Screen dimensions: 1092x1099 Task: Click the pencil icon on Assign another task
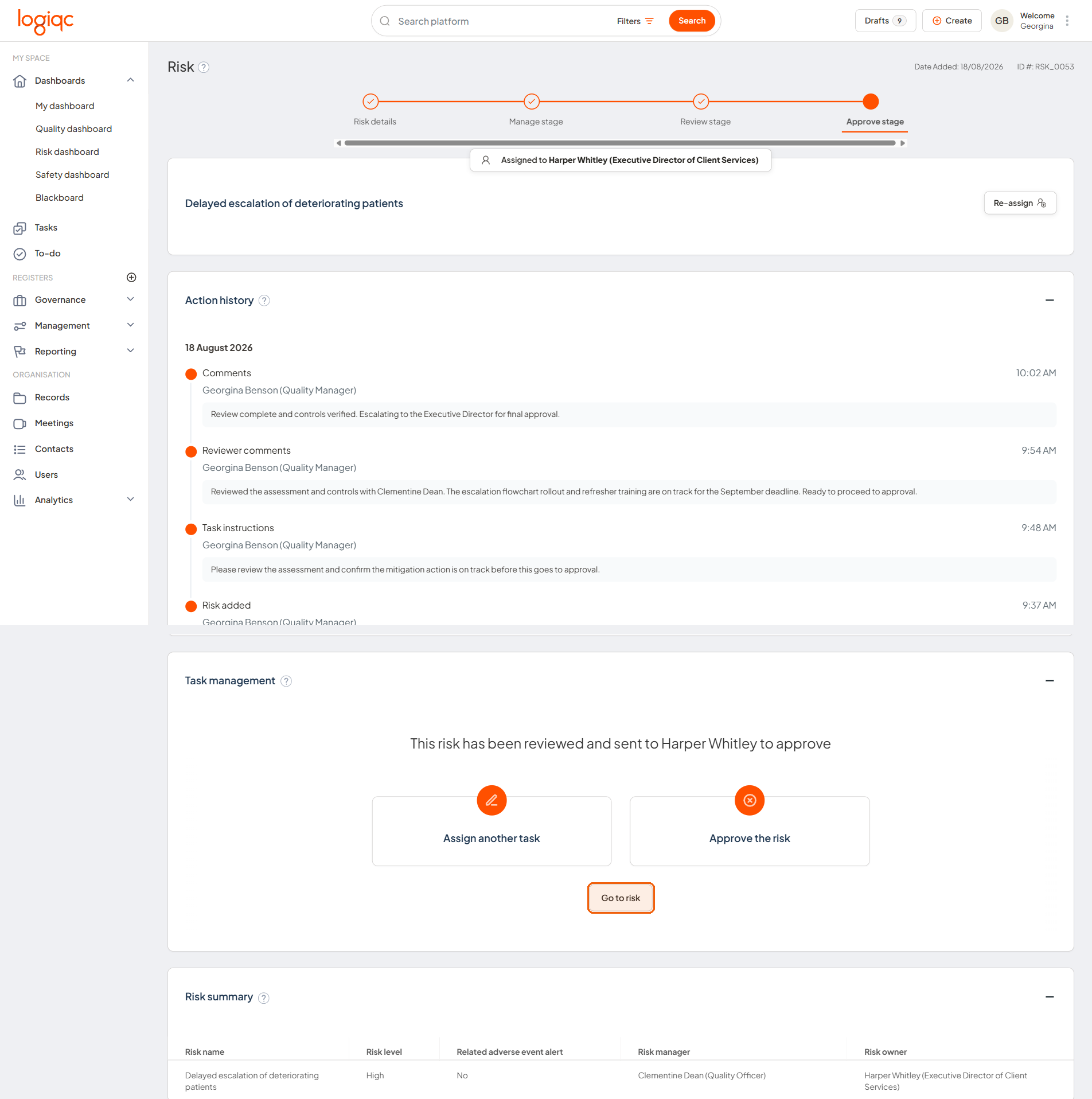point(492,800)
